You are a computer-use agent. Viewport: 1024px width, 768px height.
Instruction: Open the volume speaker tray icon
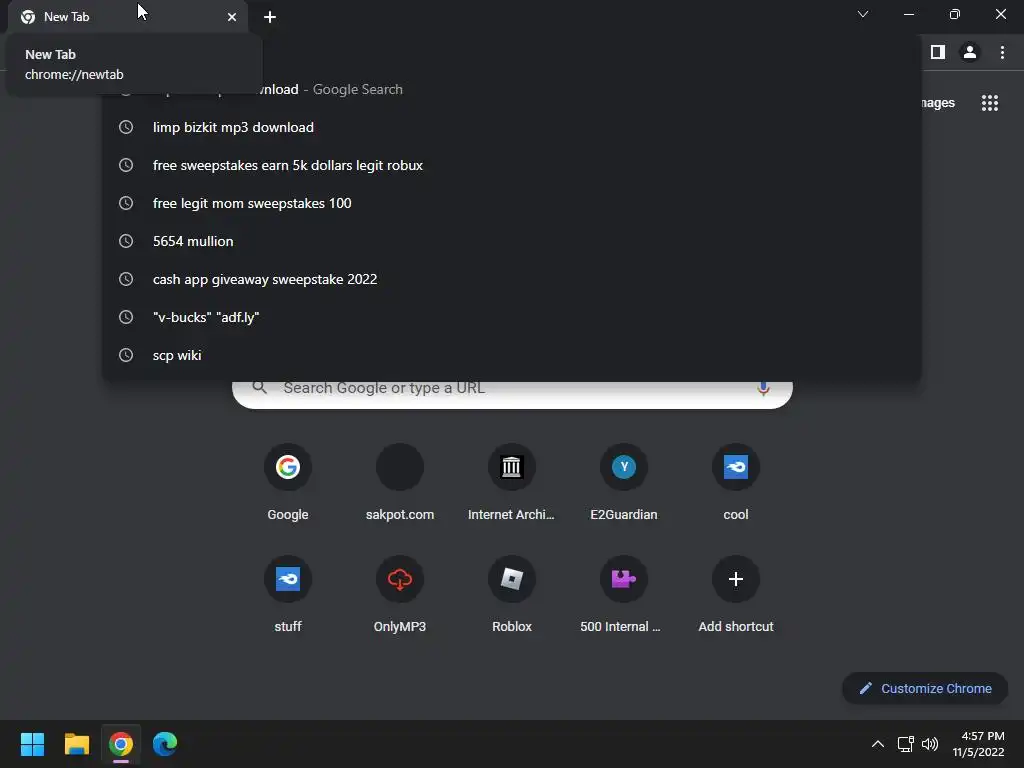coord(930,744)
